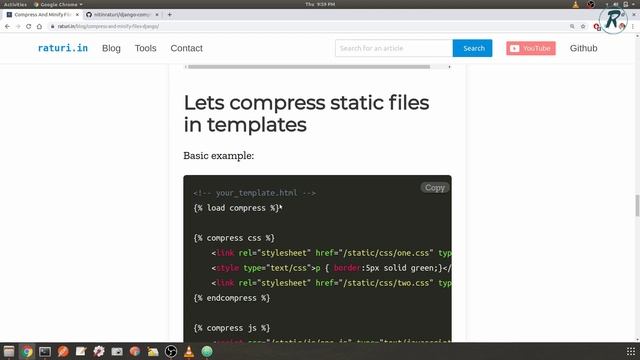Open the Github link in header

click(583, 48)
